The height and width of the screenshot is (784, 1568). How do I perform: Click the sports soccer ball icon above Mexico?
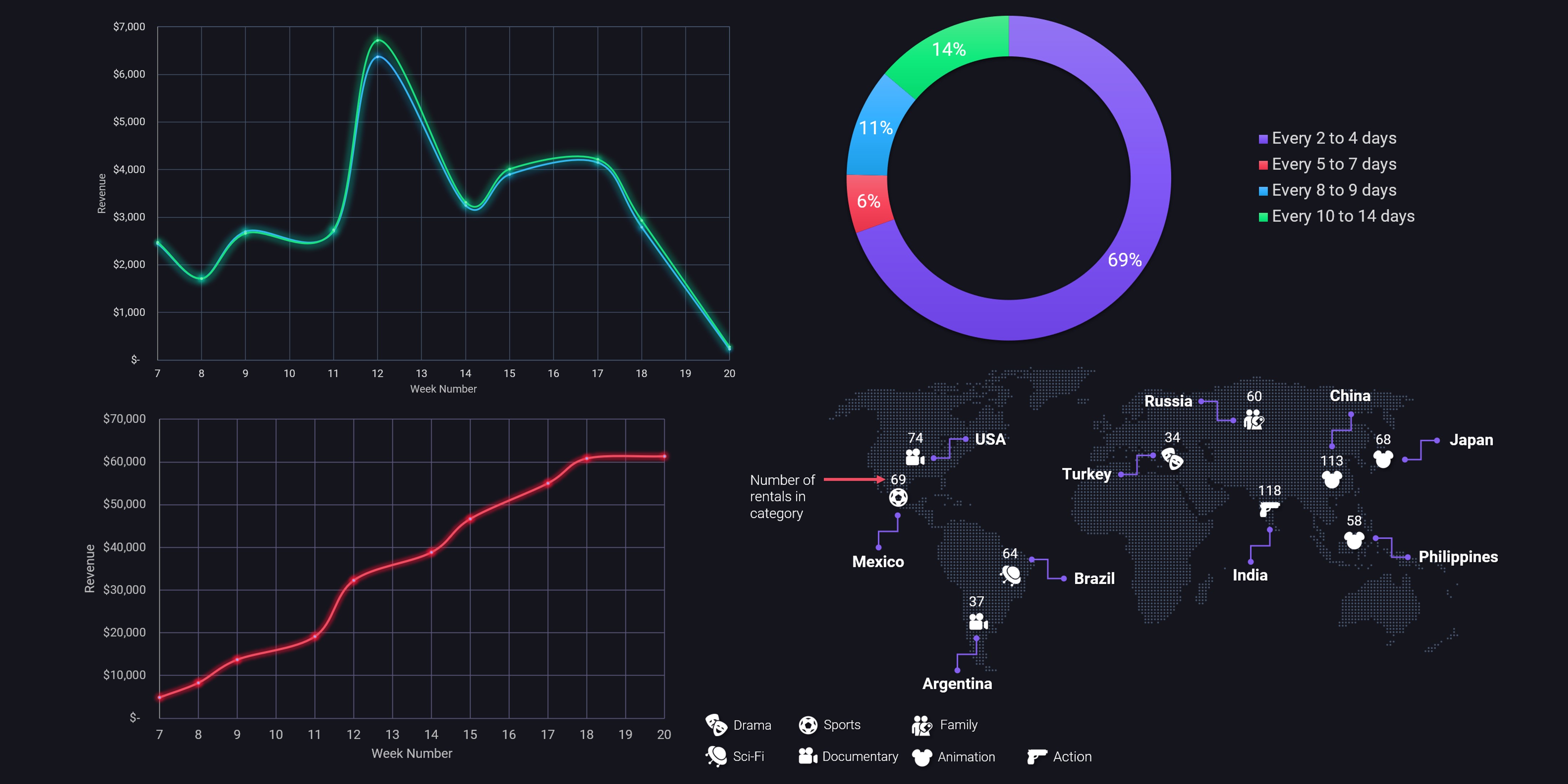coord(898,498)
